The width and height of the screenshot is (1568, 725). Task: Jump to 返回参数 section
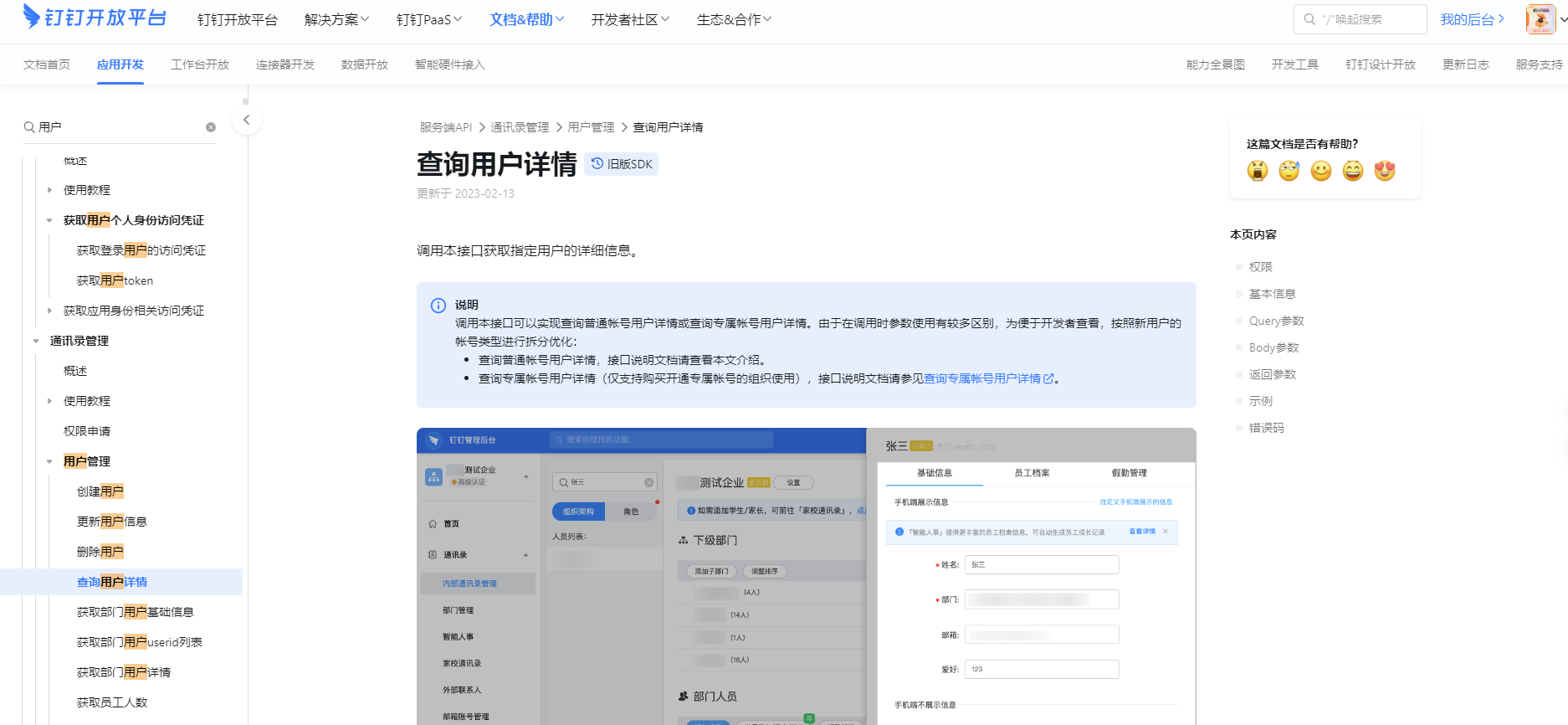(x=1272, y=374)
